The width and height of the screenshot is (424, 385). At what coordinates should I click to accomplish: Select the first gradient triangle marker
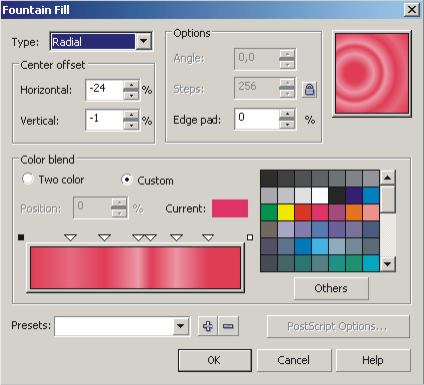coord(71,237)
